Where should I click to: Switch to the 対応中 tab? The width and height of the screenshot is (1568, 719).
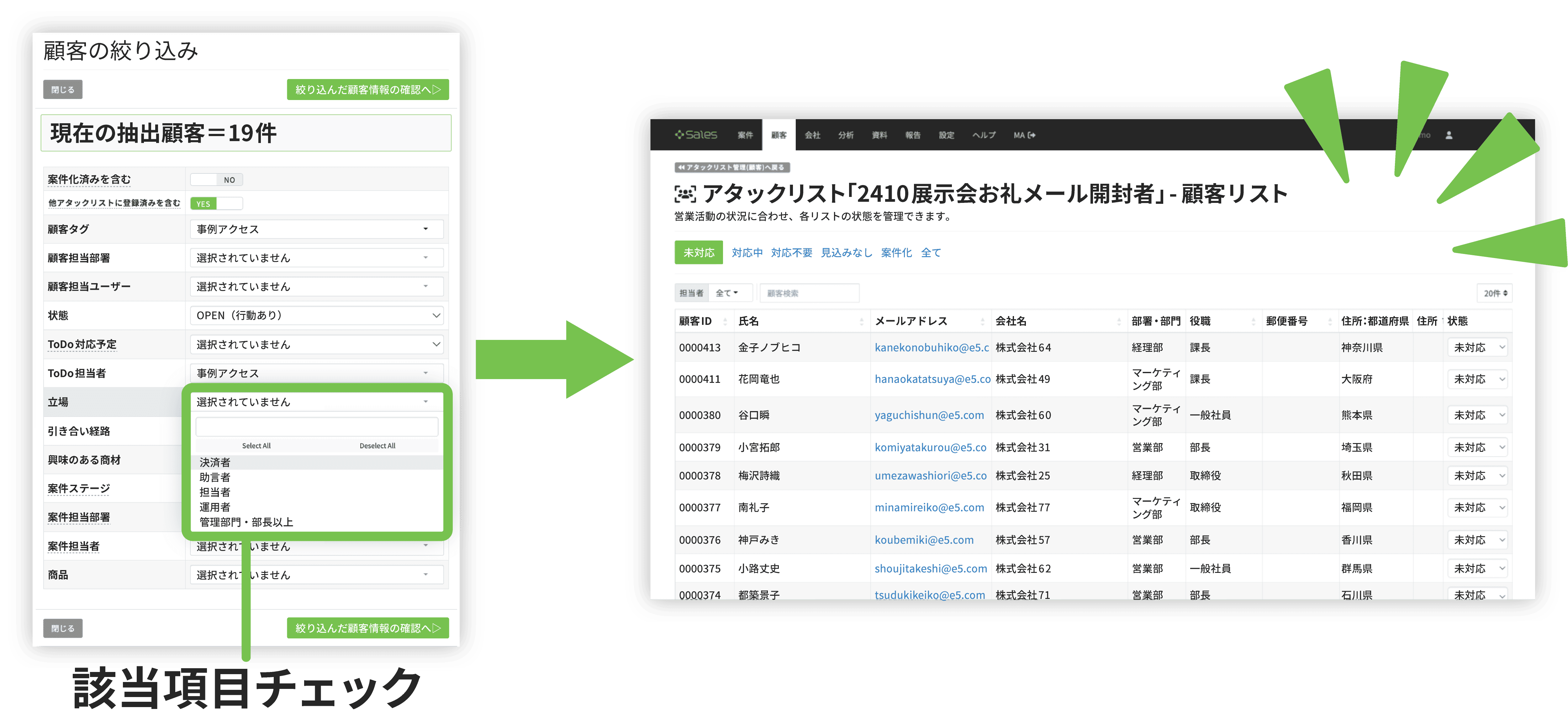pos(747,253)
